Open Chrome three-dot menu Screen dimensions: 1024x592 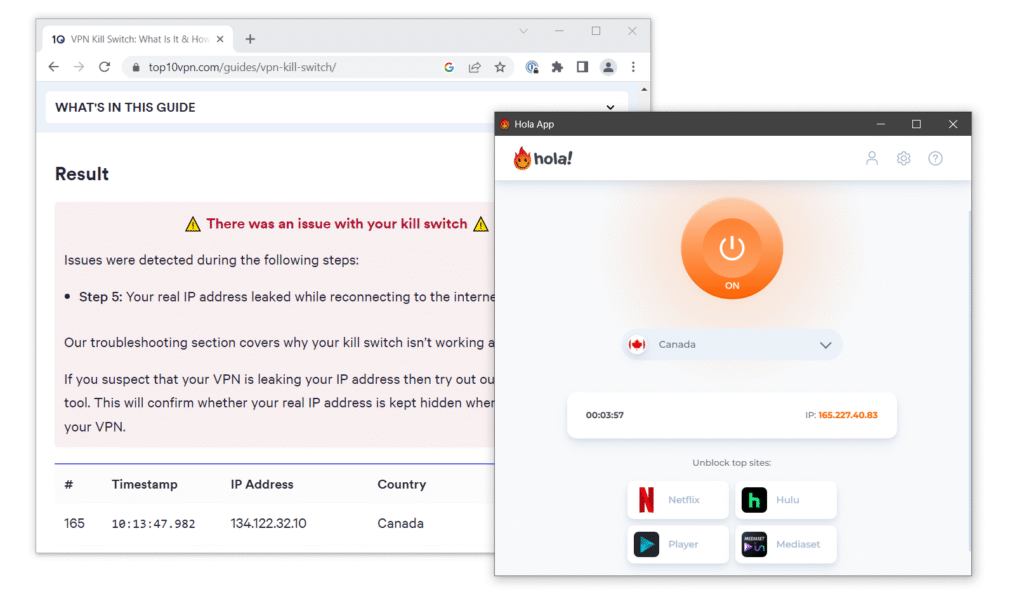click(633, 67)
